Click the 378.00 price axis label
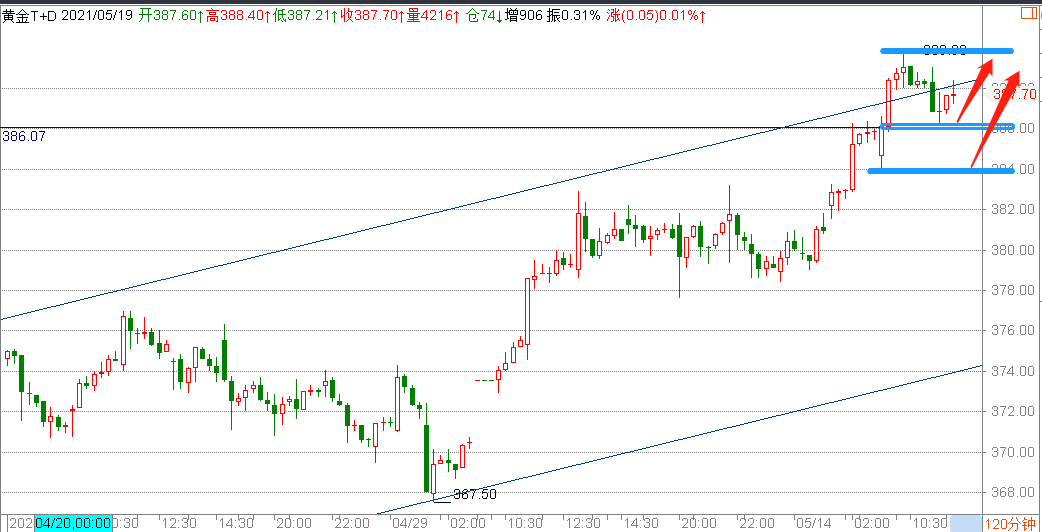Screen dimensions: 1042x532 coord(1014,290)
